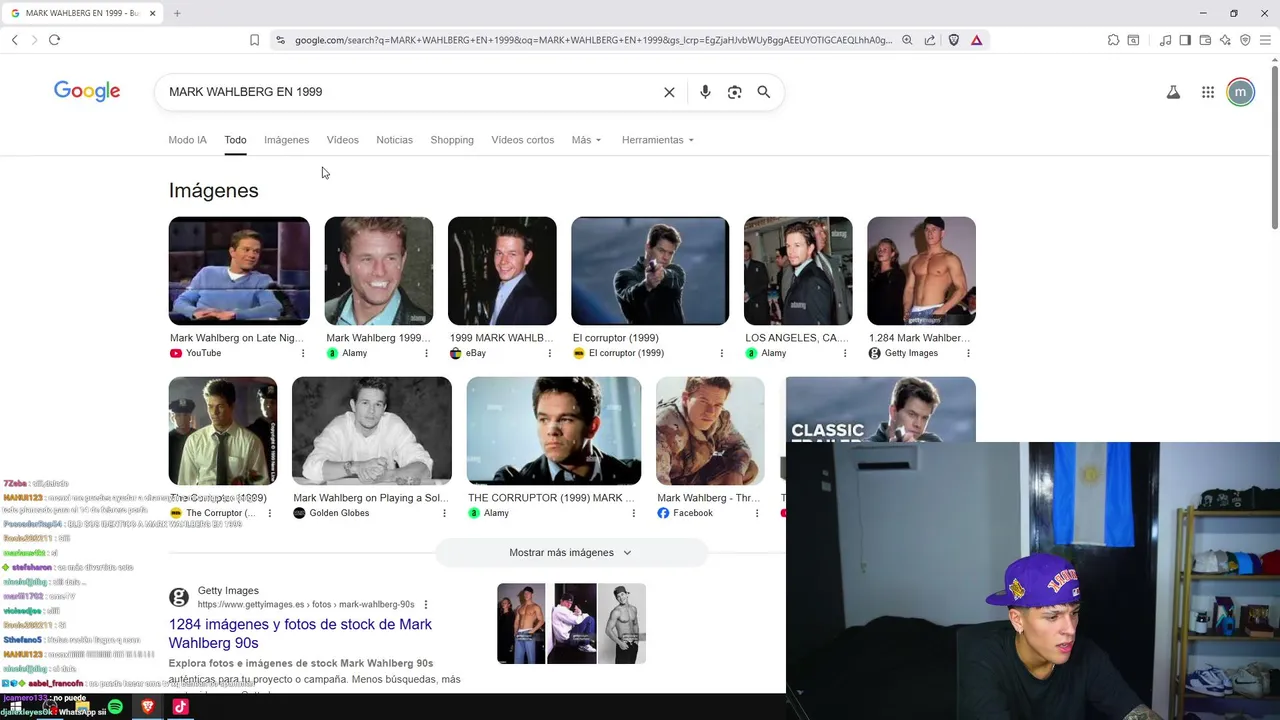The image size is (1280, 720).
Task: Open a new browser tab
Action: click(x=177, y=13)
